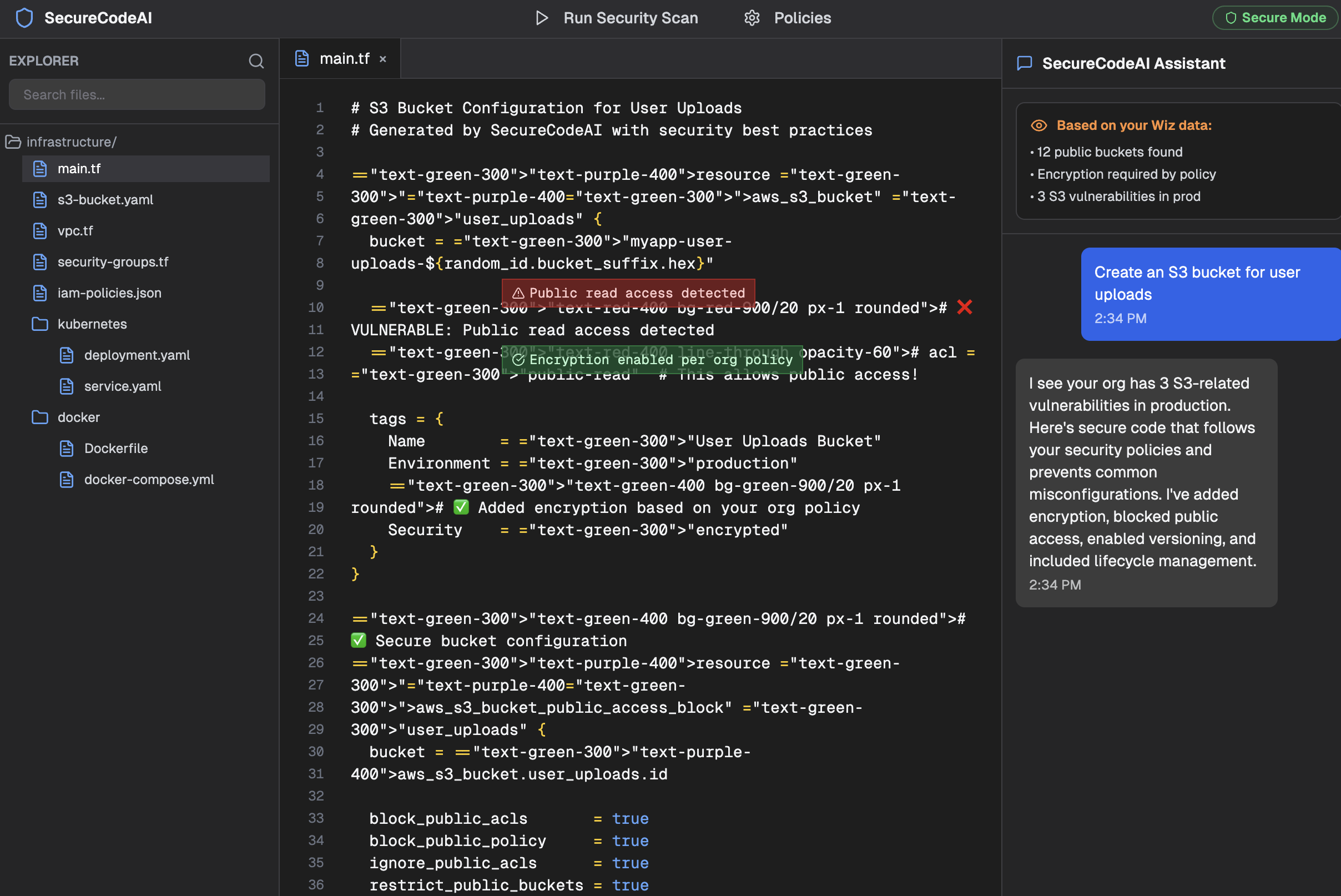Screen dimensions: 1341x896
Task: Focus the Search files input field
Action: click(x=137, y=95)
